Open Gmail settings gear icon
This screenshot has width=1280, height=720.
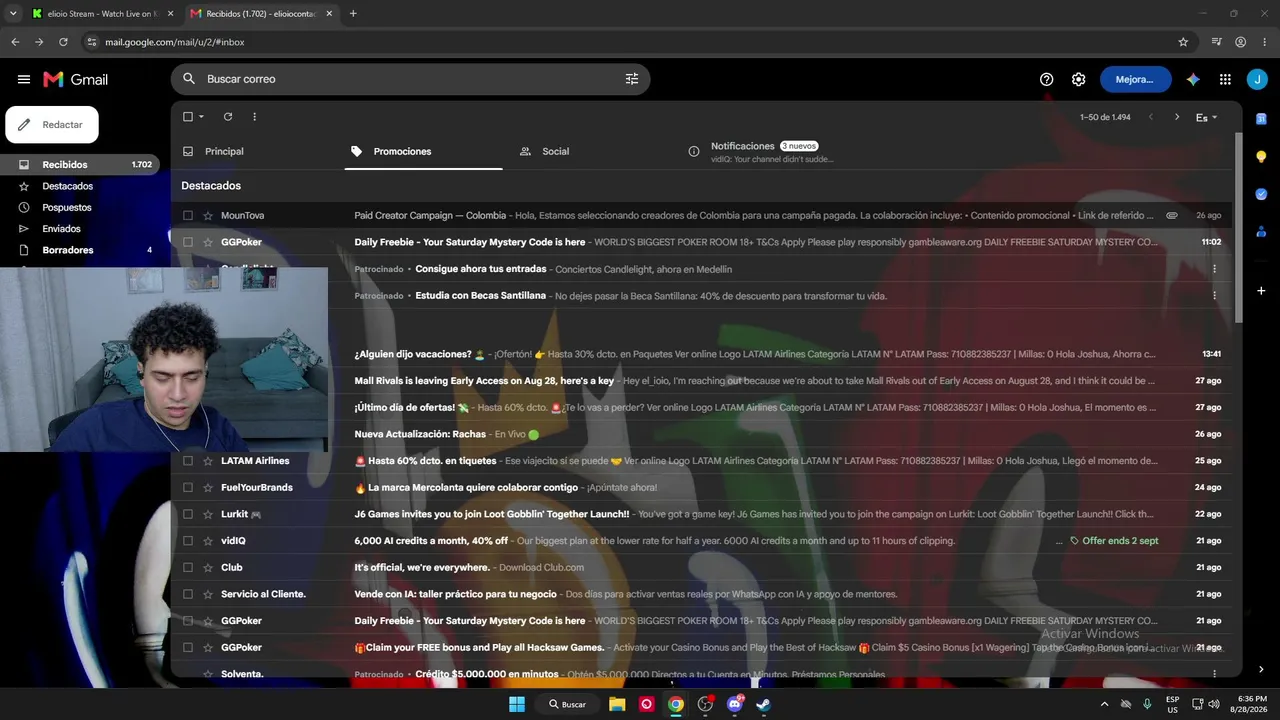[1078, 79]
